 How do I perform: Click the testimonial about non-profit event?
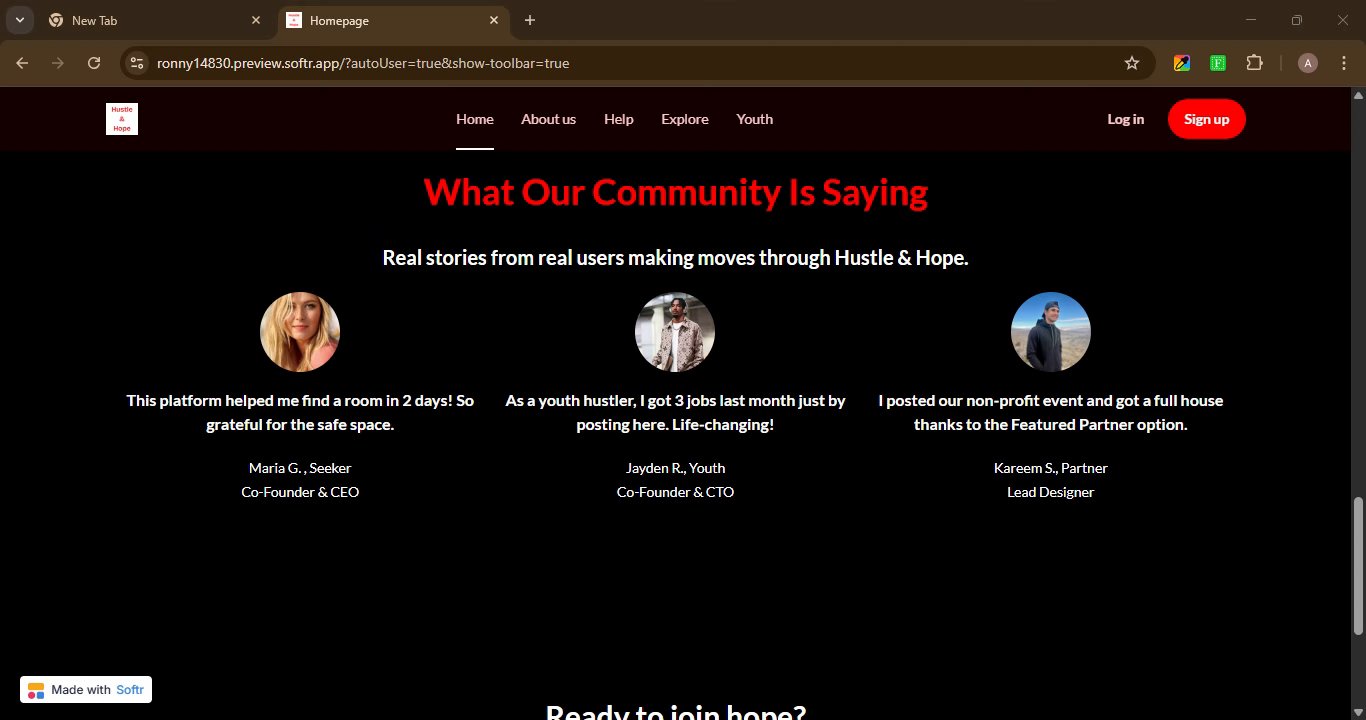[1051, 412]
